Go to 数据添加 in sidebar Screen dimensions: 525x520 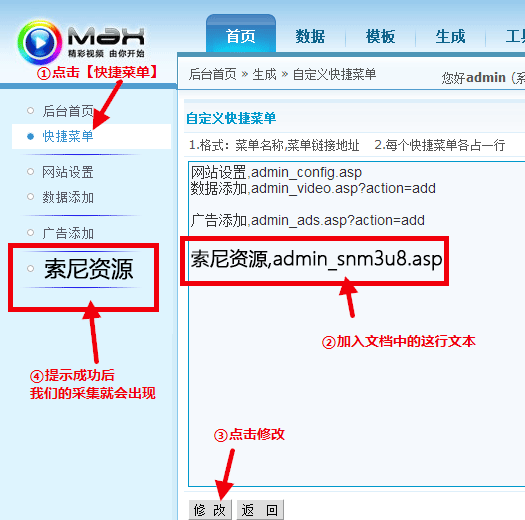tap(68, 197)
